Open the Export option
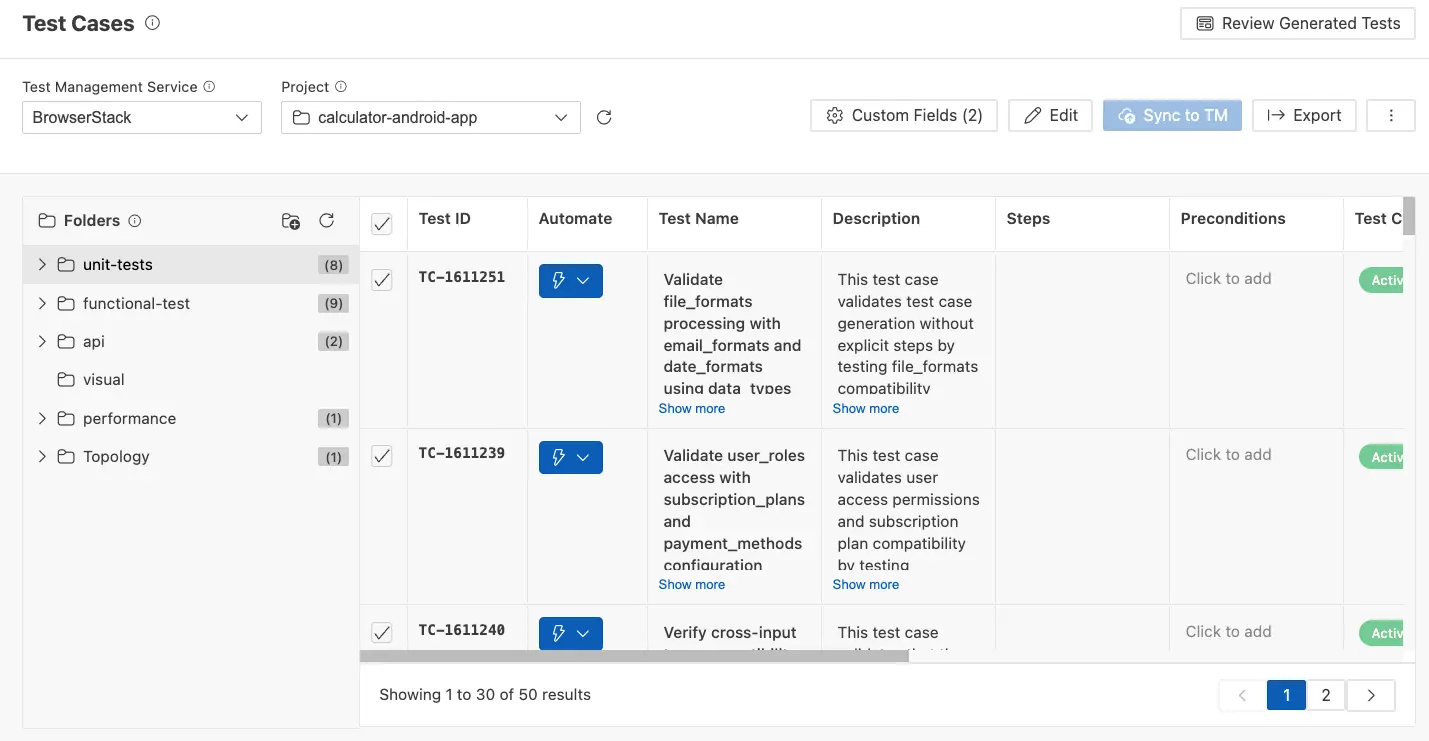The image size is (1429, 741). pyautogui.click(x=1304, y=115)
